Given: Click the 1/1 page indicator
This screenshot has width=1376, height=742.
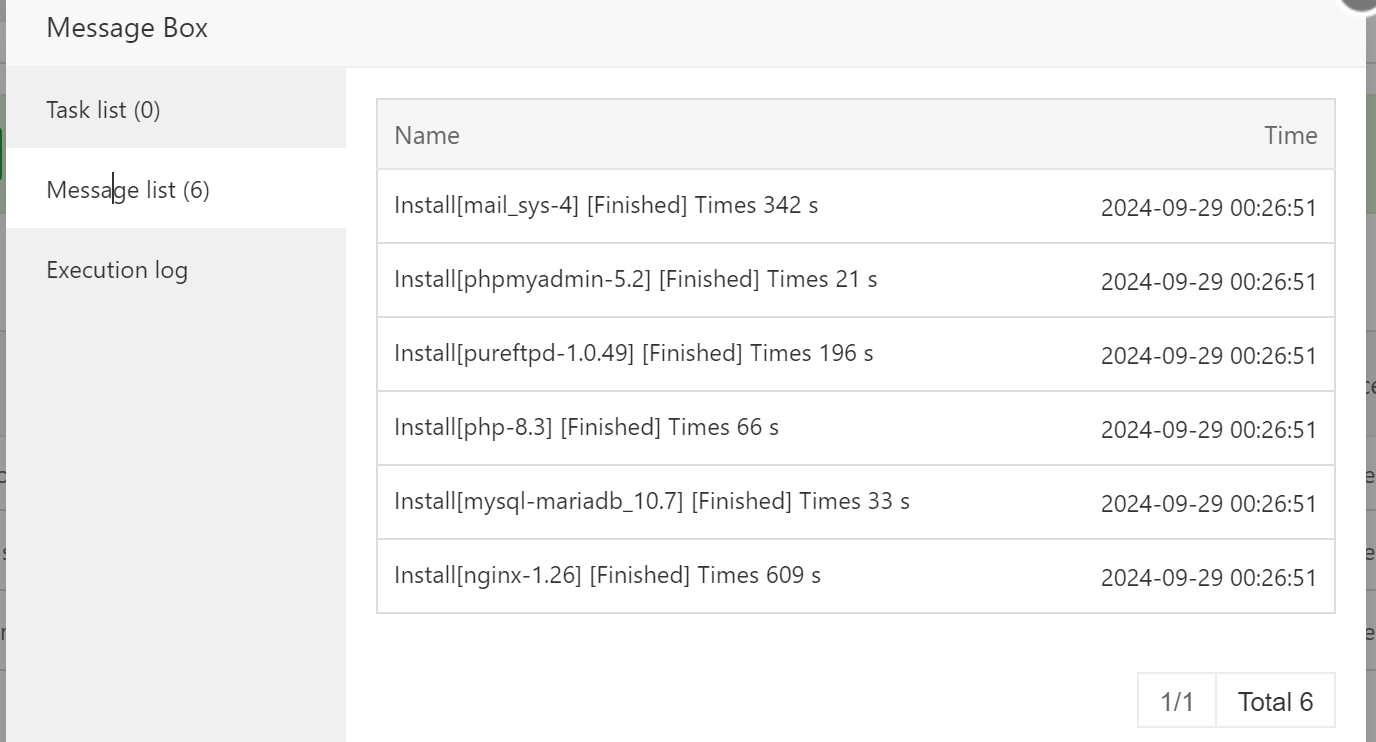Looking at the screenshot, I should [x=1177, y=701].
